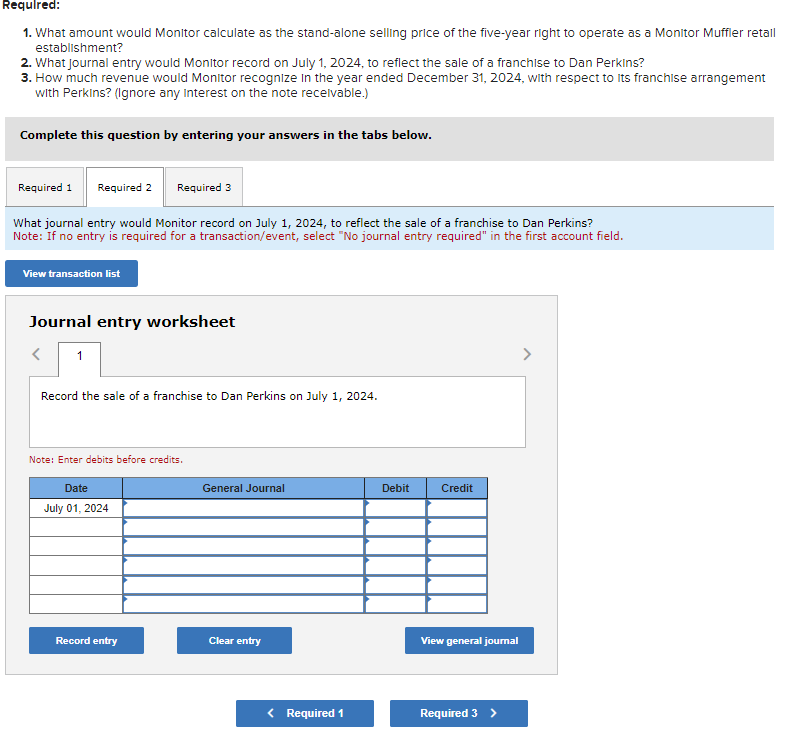Select Debit field in third row

[395, 547]
